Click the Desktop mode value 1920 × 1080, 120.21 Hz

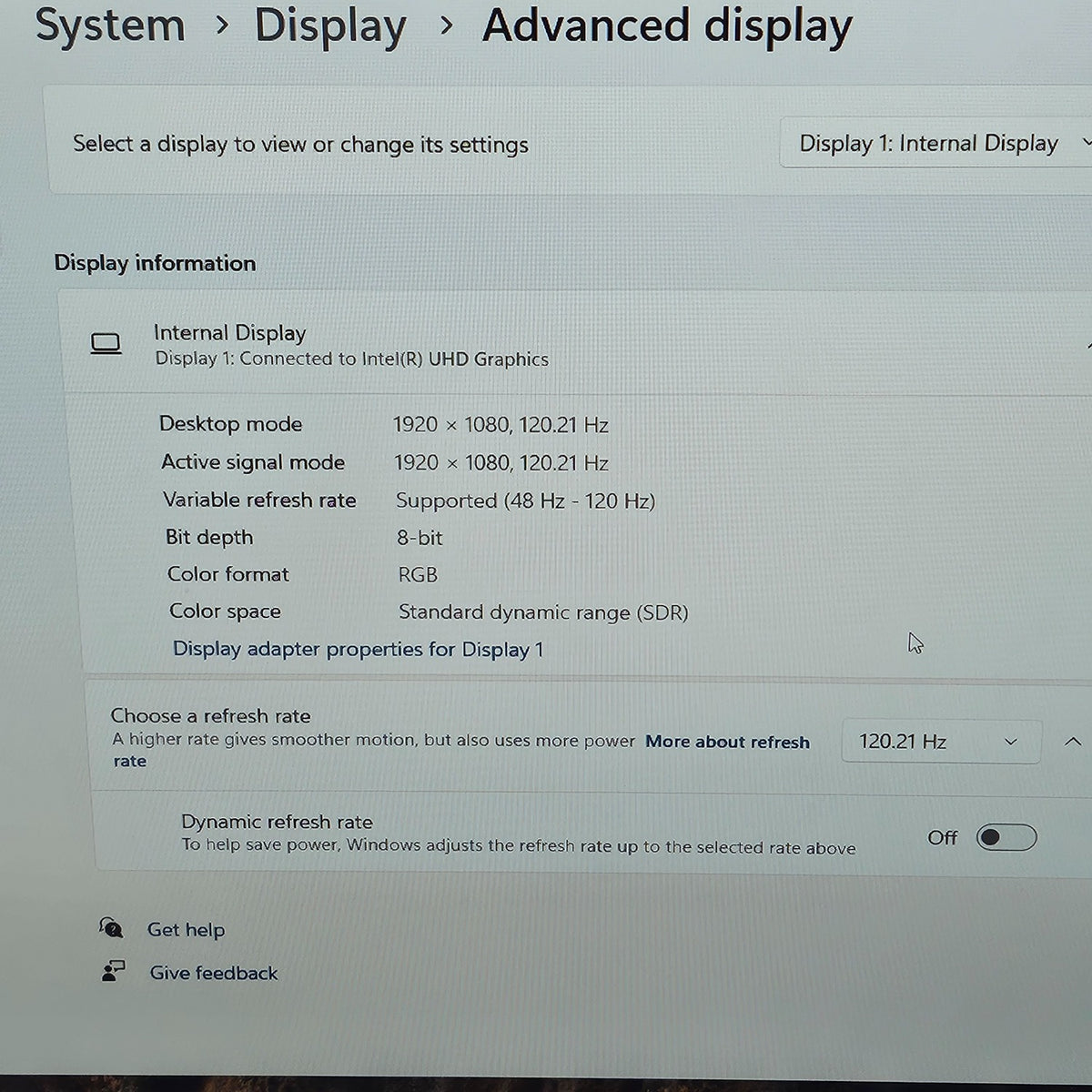tap(500, 425)
